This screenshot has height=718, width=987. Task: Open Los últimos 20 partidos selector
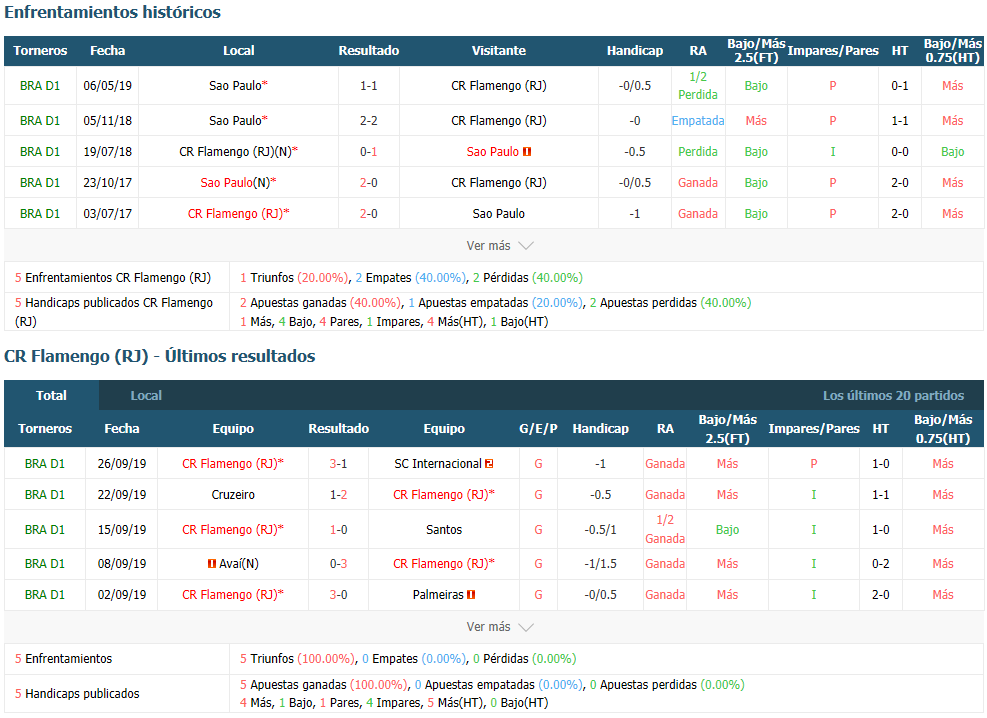pos(893,396)
